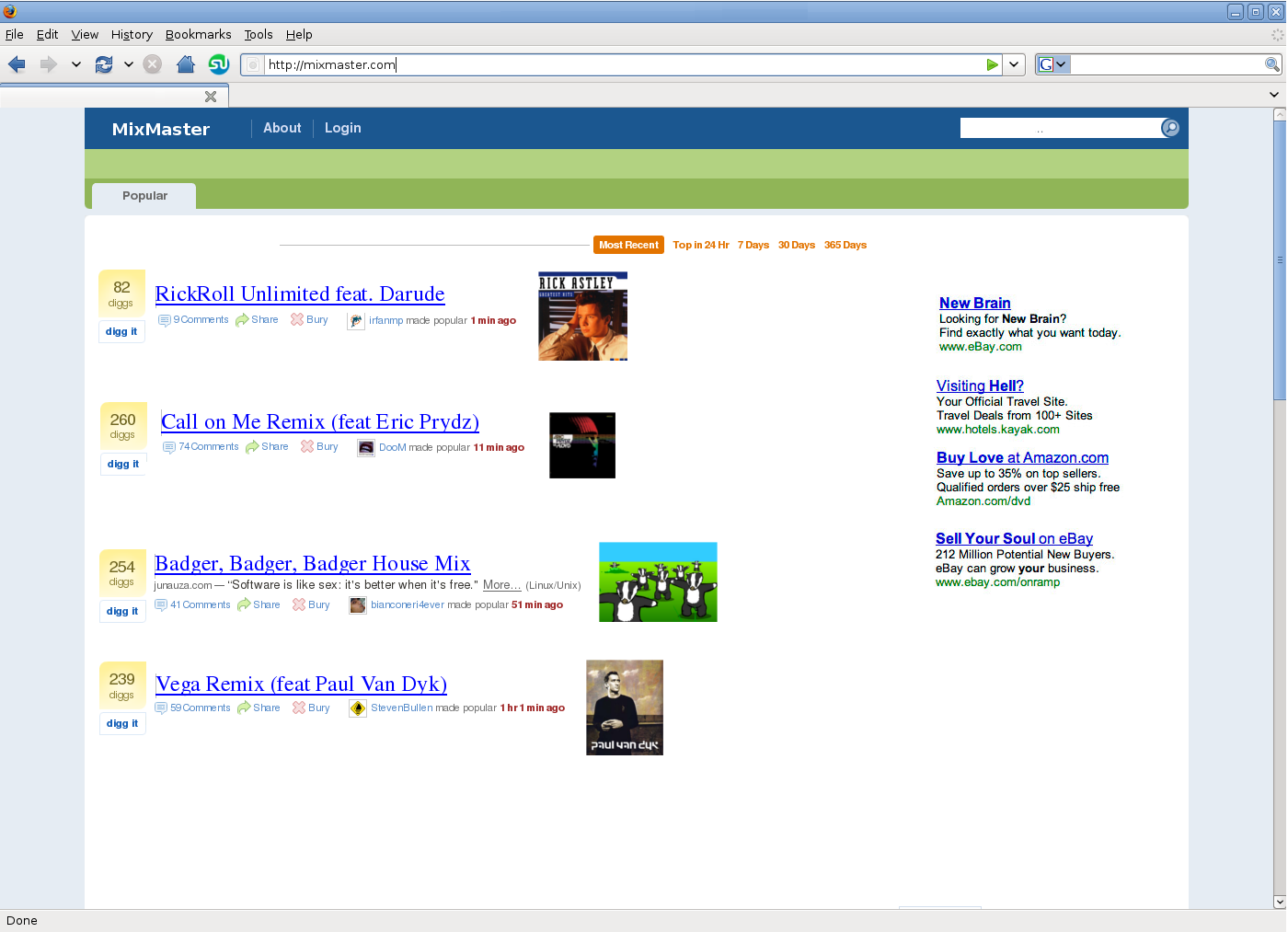Share the Call on Me Remix story
Viewport: 1288px width, 932px height.
click(267, 446)
